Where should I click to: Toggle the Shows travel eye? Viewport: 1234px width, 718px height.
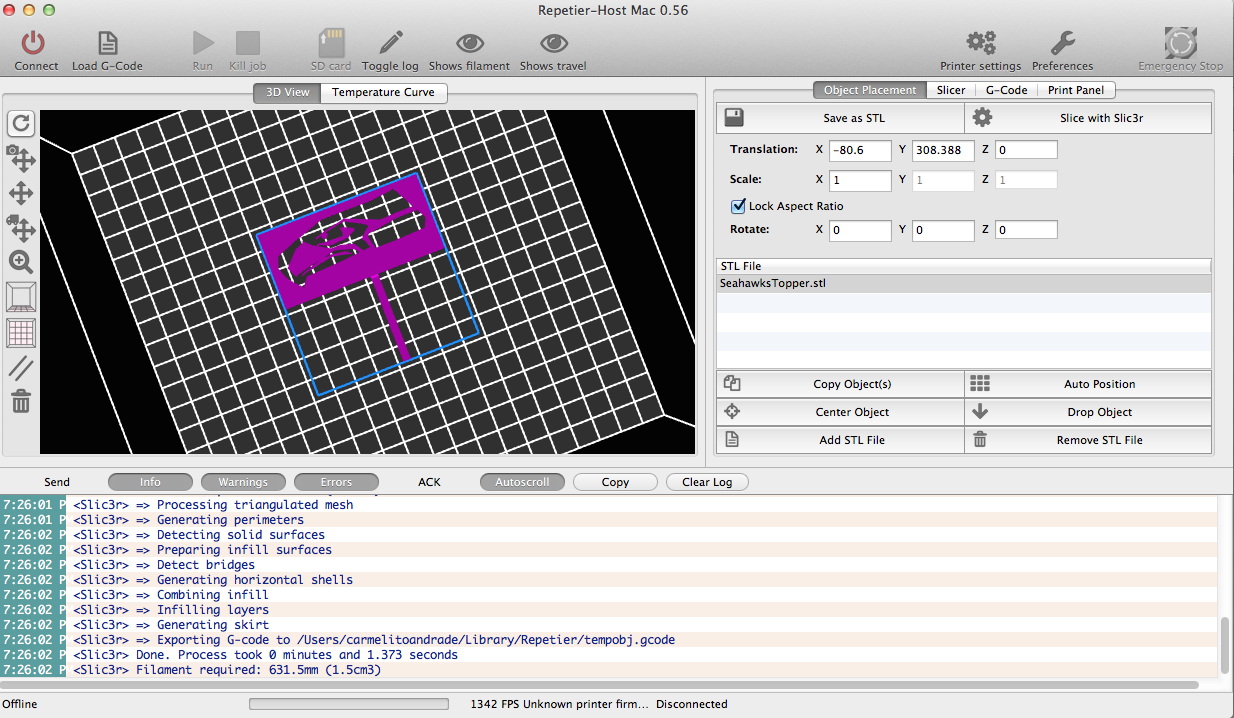click(553, 43)
